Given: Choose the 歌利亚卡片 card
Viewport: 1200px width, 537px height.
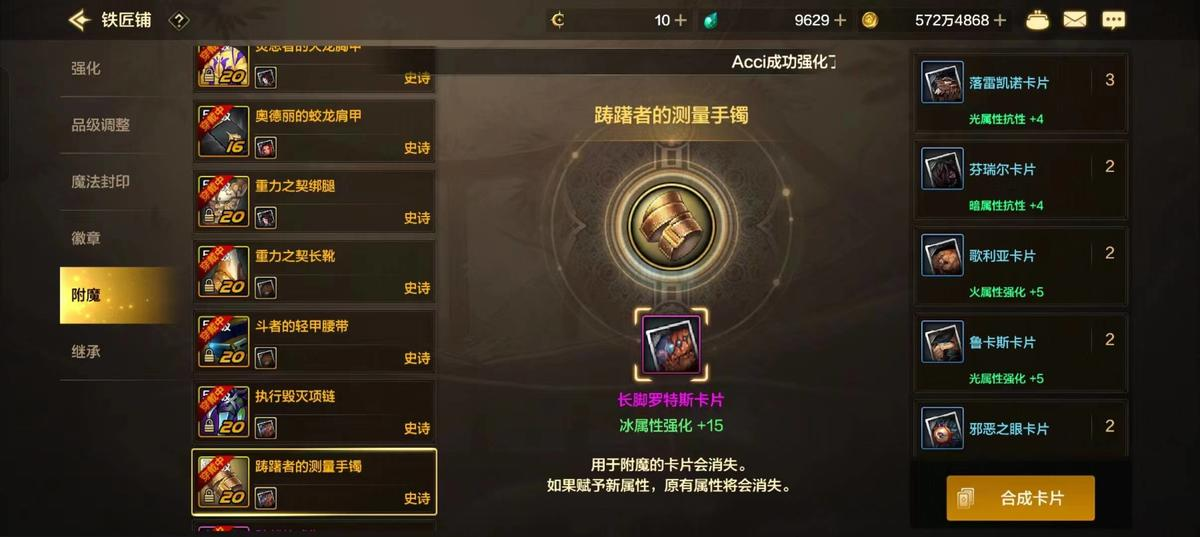Looking at the screenshot, I should (1022, 268).
